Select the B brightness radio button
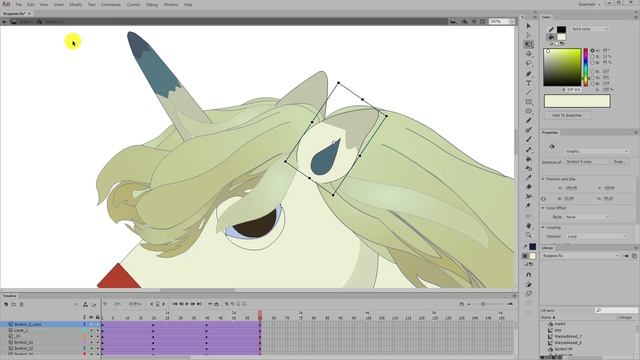Image resolution: width=640 pixels, height=360 pixels. click(x=593, y=63)
